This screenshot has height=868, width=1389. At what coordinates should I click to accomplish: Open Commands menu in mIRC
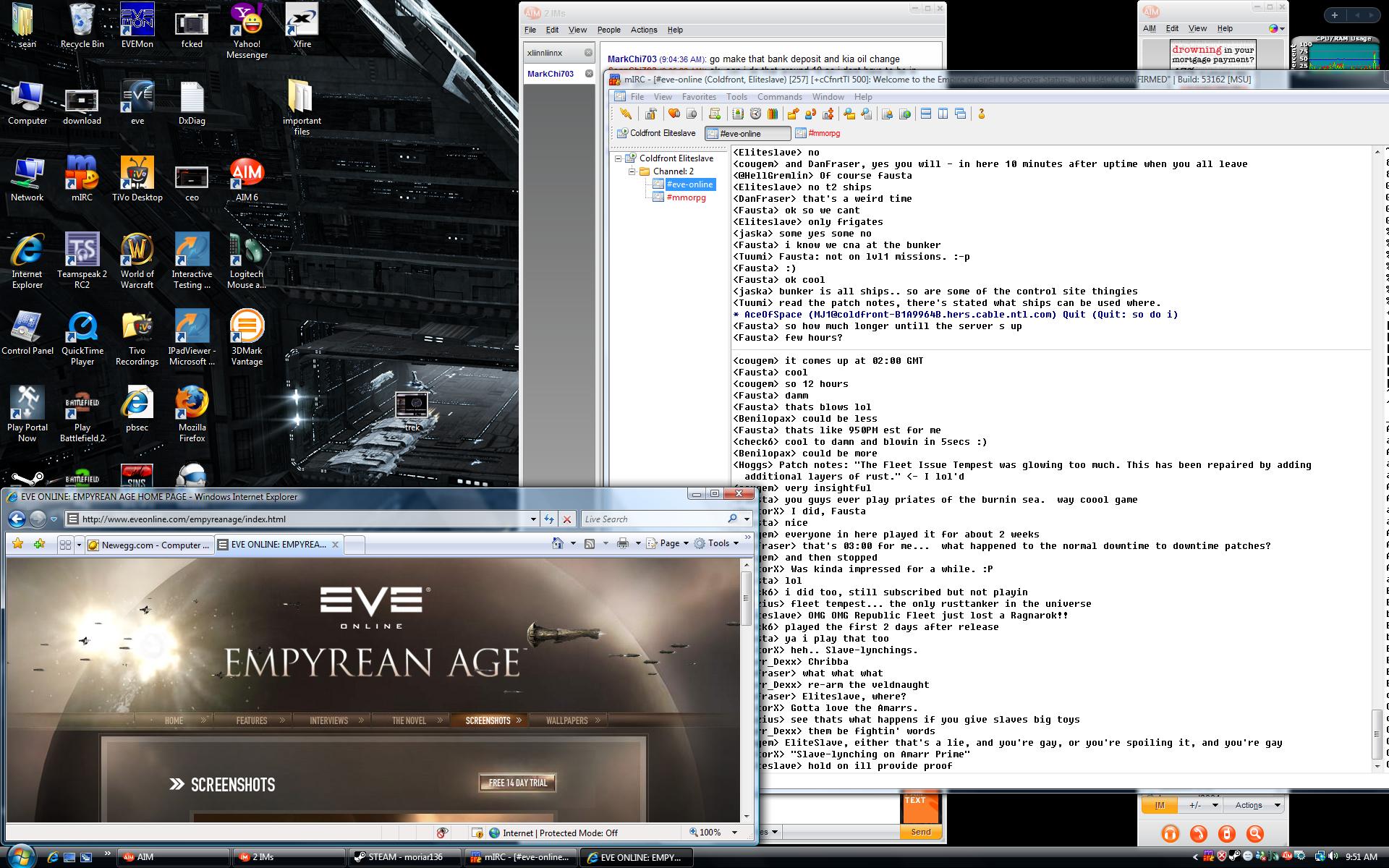point(779,96)
